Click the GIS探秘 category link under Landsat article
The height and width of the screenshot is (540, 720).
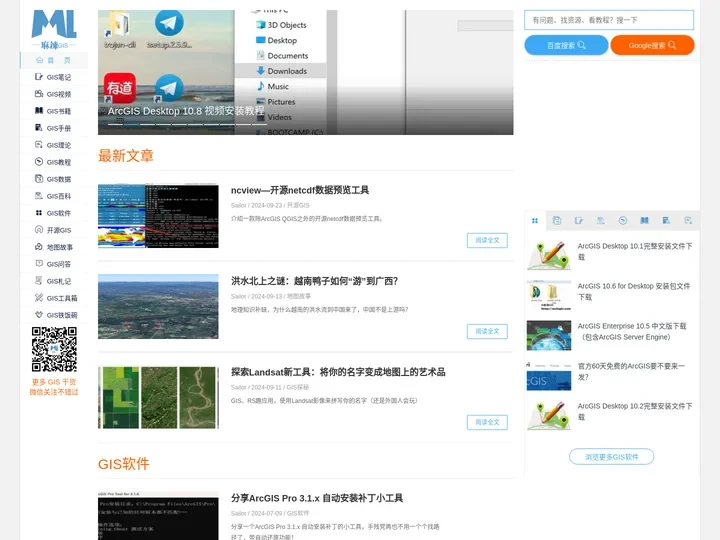click(298, 387)
